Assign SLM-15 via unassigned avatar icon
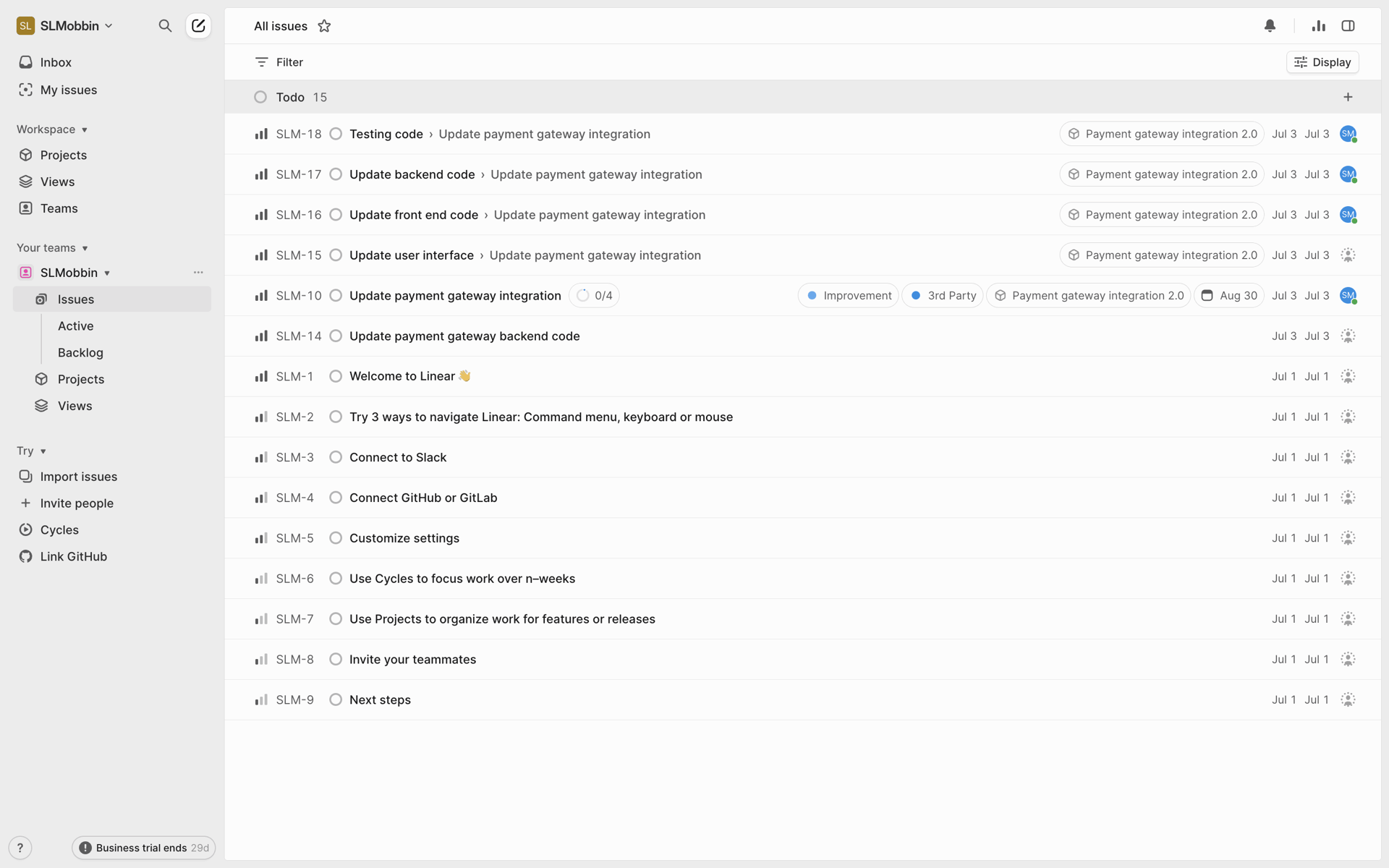 click(1348, 255)
